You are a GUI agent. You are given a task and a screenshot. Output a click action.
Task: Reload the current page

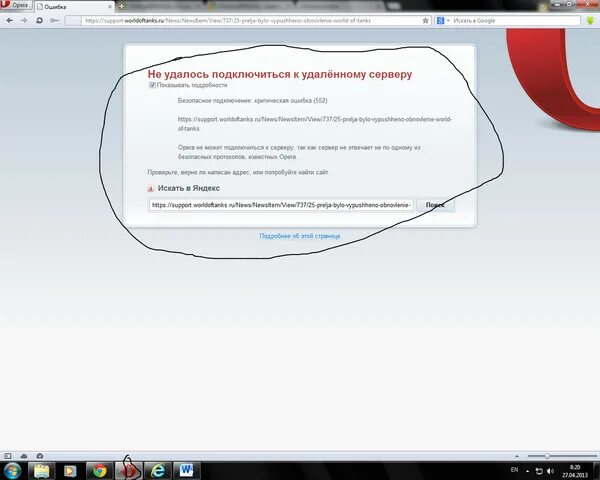39,20
